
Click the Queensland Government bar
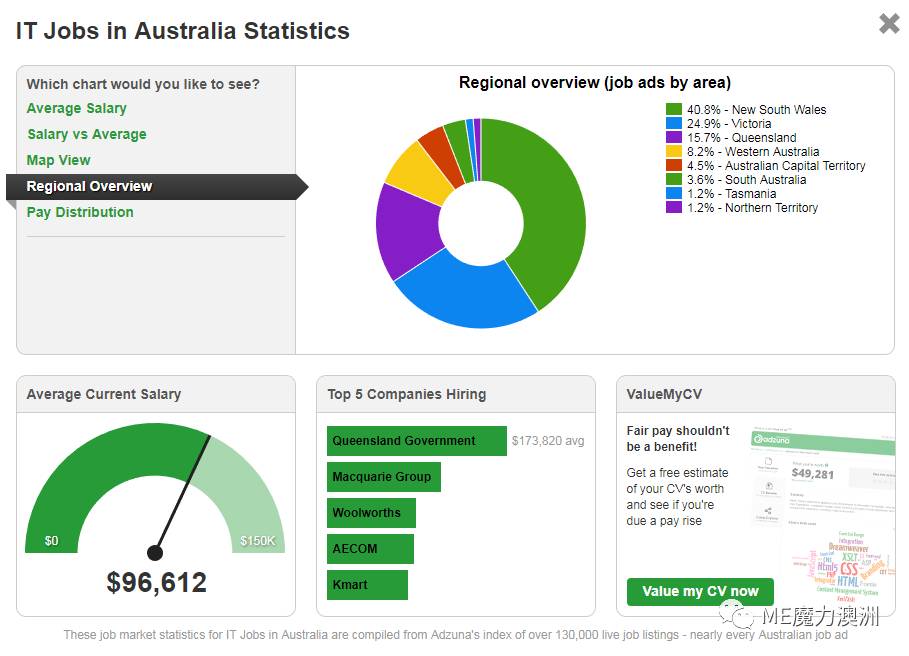coord(416,441)
